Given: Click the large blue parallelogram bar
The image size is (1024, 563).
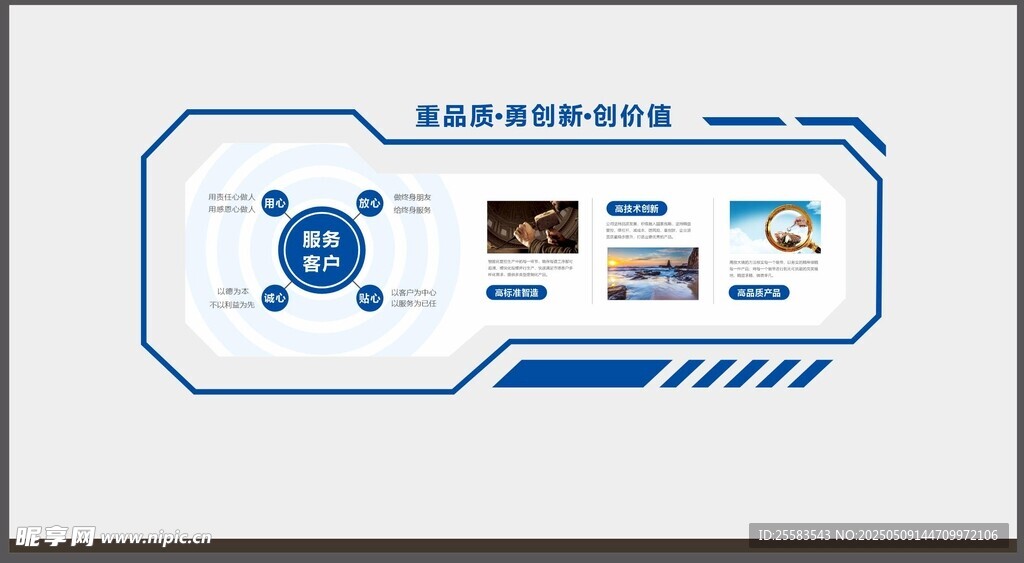Looking at the screenshot, I should point(580,373).
